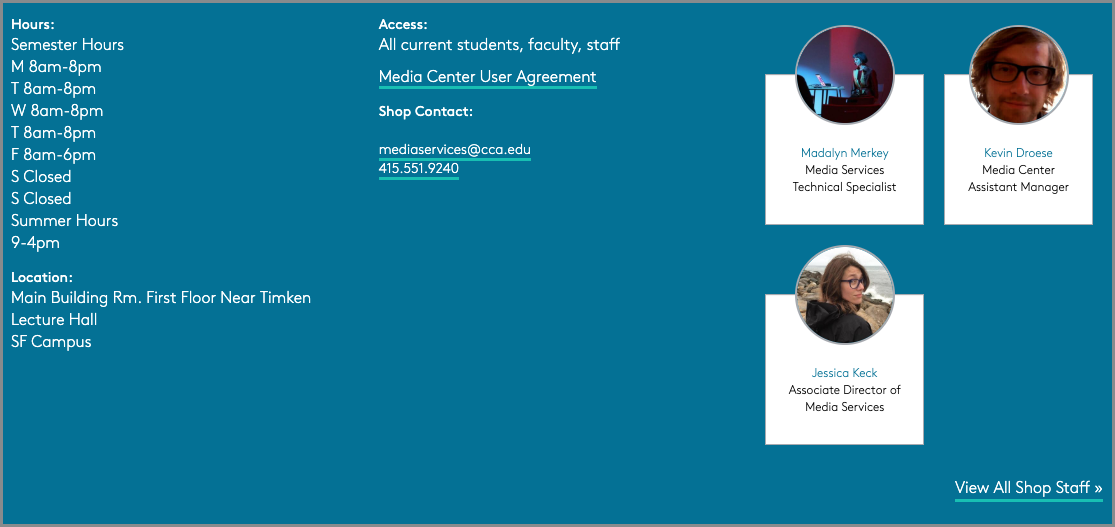Viewport: 1115px width, 527px height.
Task: Click the mediaservices@cca.edu email link
Action: pos(454,150)
